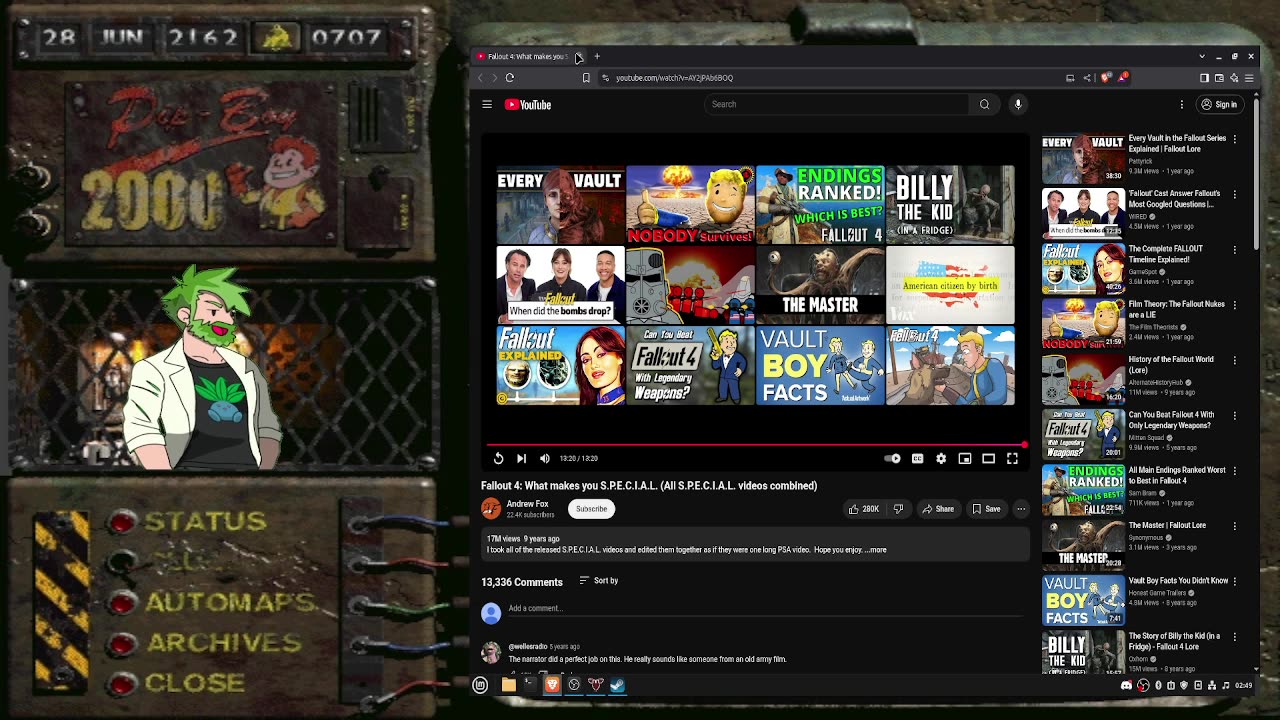The image size is (1280, 720).
Task: Switch to theater mode
Action: coord(988,458)
